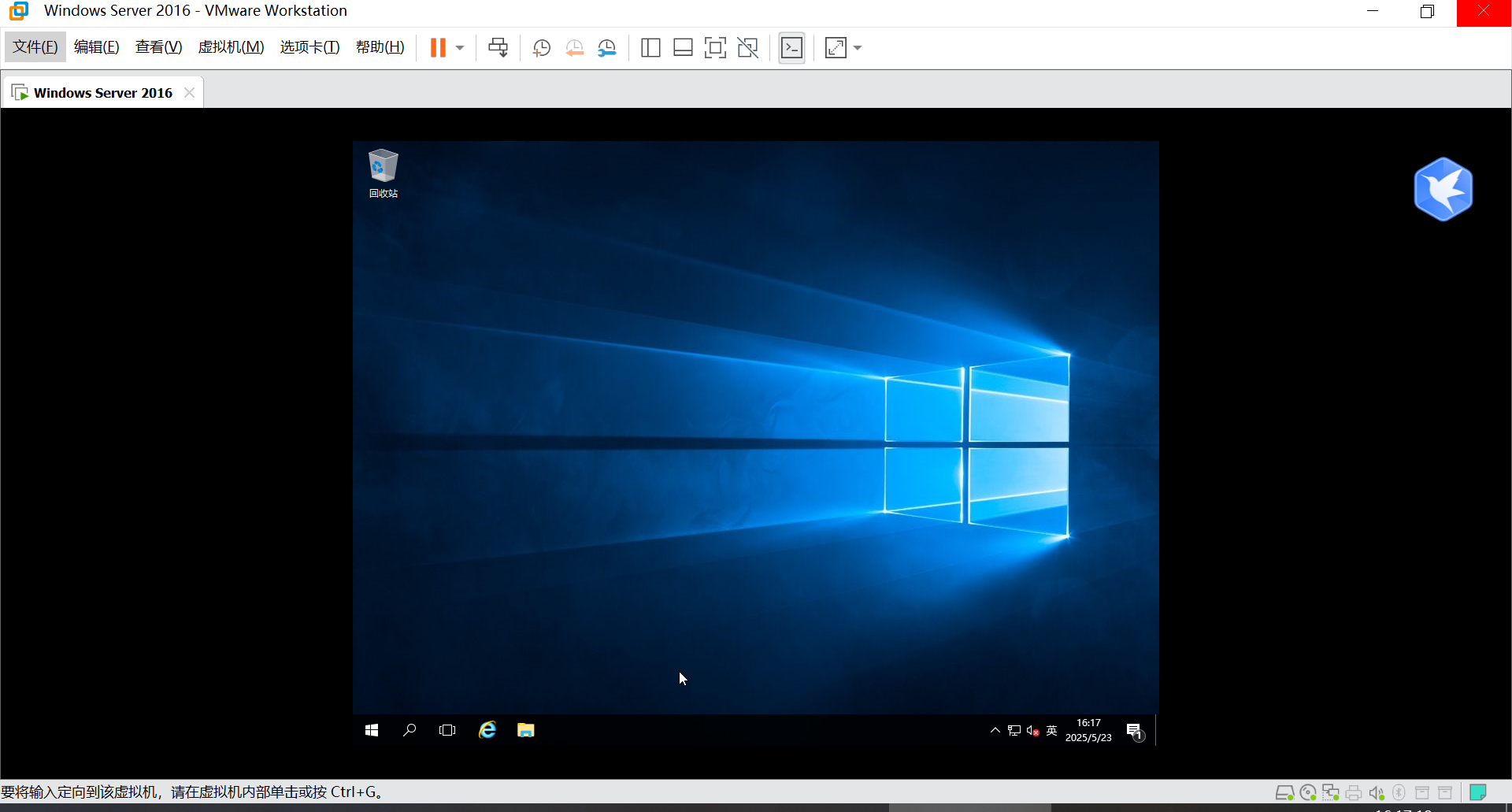Click the guest network tray icon
Screen dimensions: 1512x812
[x=1014, y=731]
